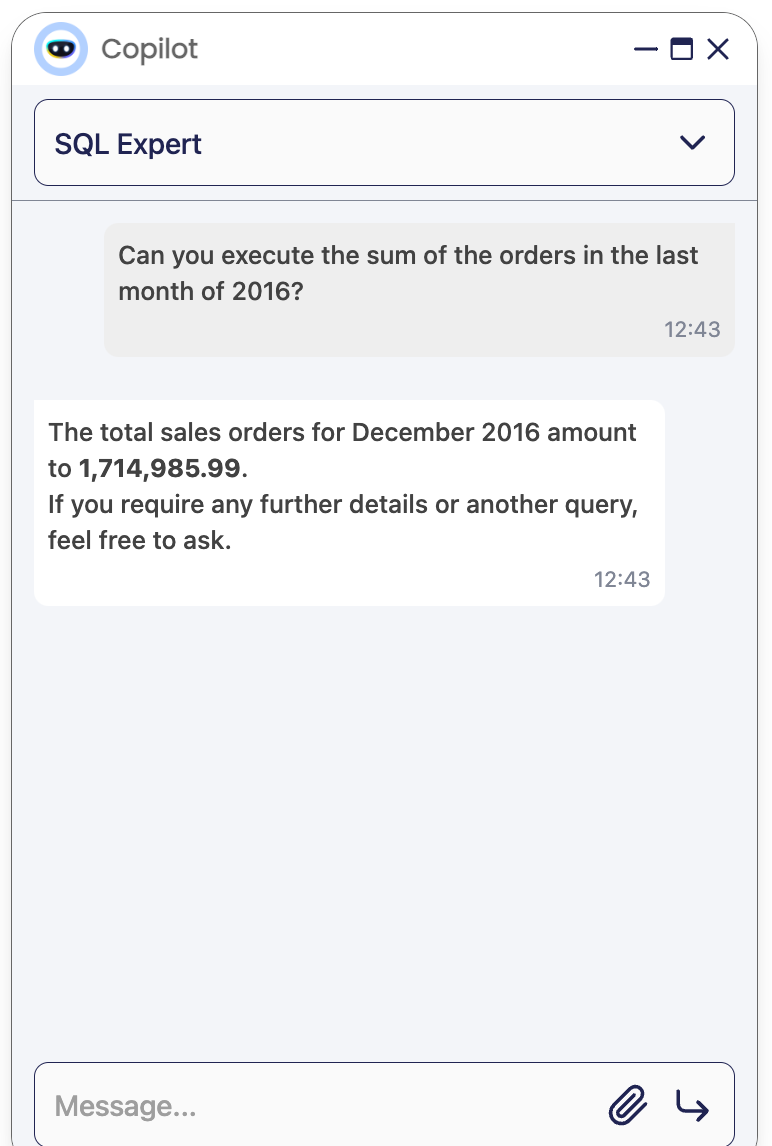Select the Copilot reply message bubble
Image resolution: width=772 pixels, height=1146 pixels.
click(x=349, y=503)
